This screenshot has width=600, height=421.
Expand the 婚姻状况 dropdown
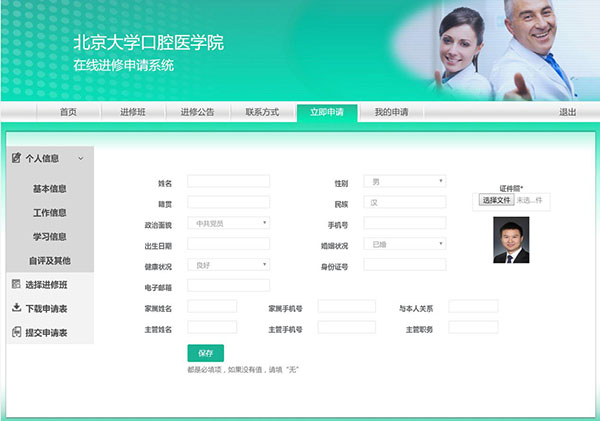tap(404, 244)
